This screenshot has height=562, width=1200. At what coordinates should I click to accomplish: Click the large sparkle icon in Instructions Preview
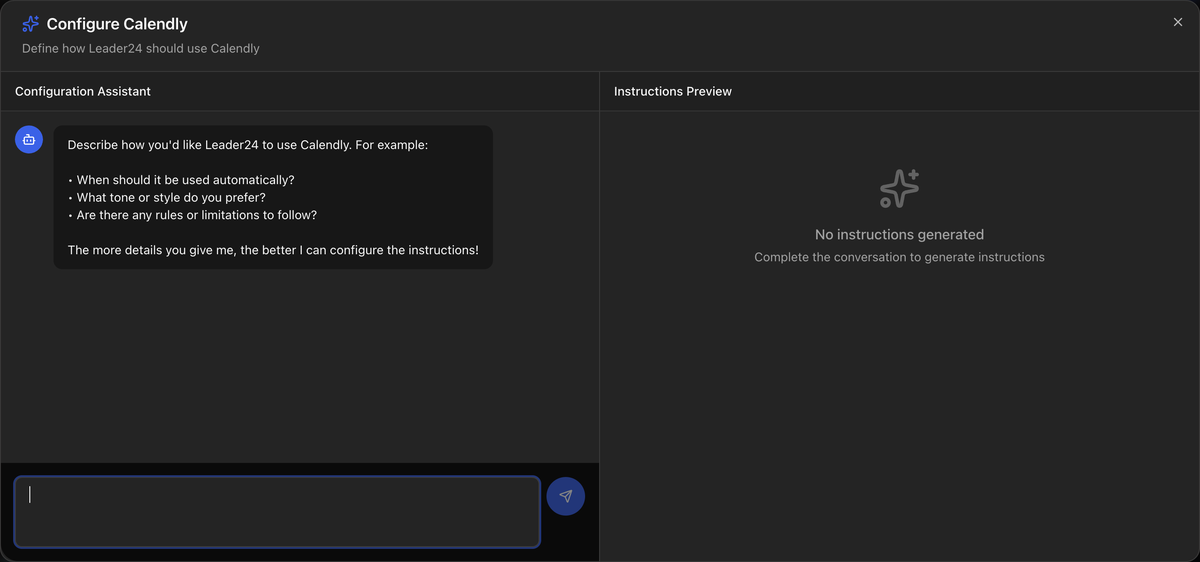[899, 189]
